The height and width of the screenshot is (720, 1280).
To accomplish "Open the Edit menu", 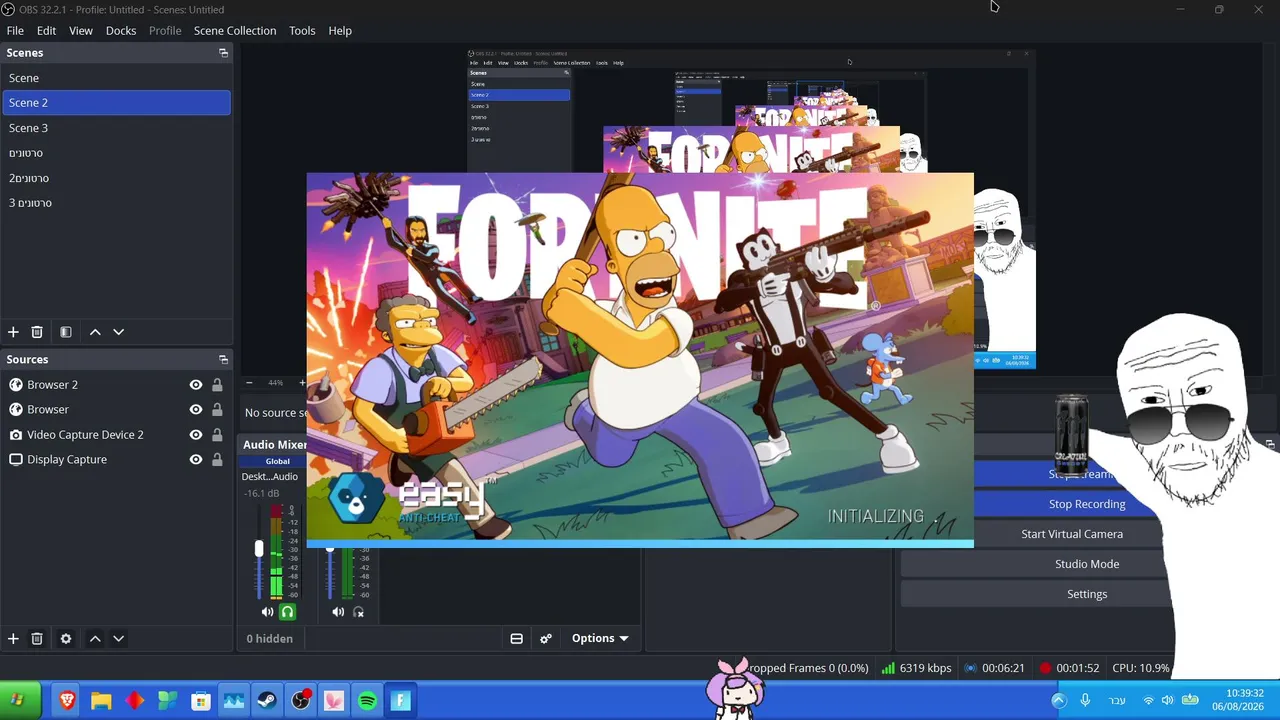I will (46, 31).
